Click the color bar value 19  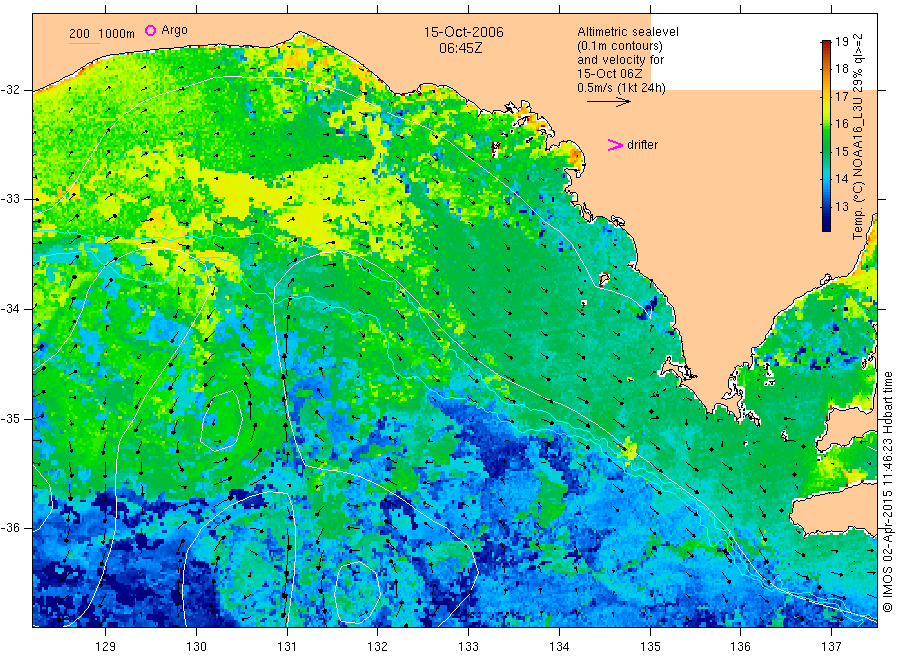[x=841, y=41]
